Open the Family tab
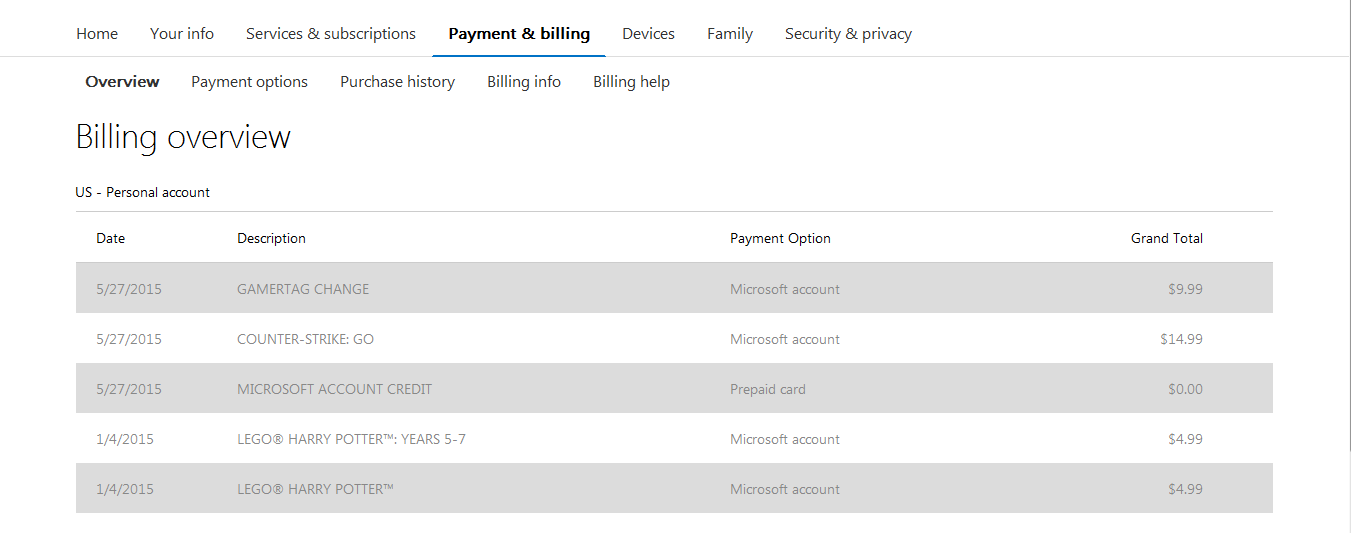The width and height of the screenshot is (1351, 533). pos(730,34)
